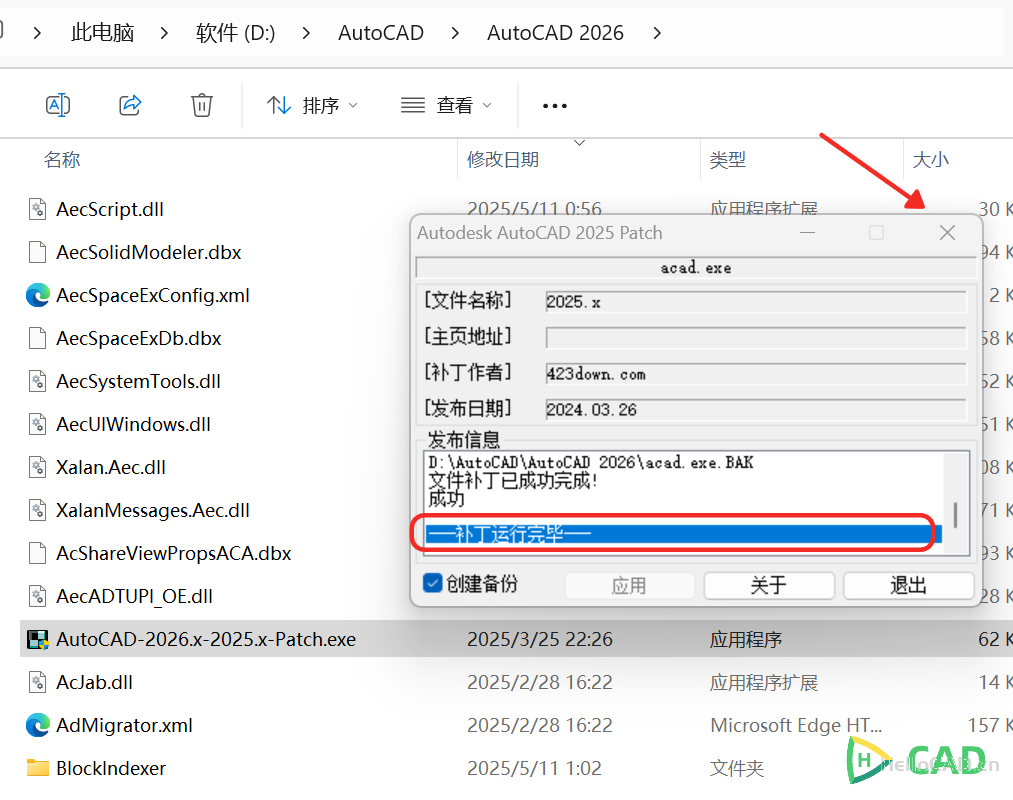The height and width of the screenshot is (800, 1013).
Task: Click the XalanMessages.Aec.dll file icon
Action: click(x=37, y=511)
